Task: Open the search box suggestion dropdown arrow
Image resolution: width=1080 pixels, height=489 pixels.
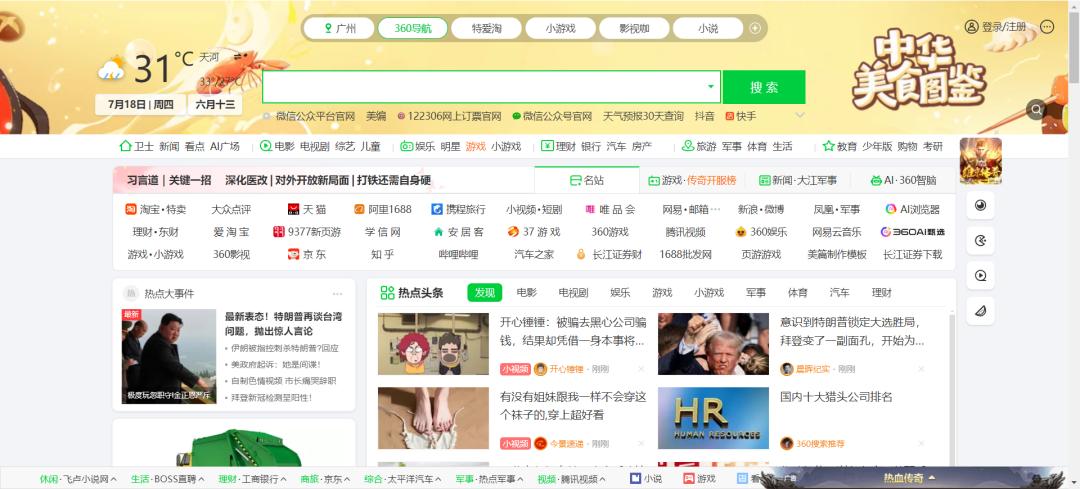Action: coord(711,87)
